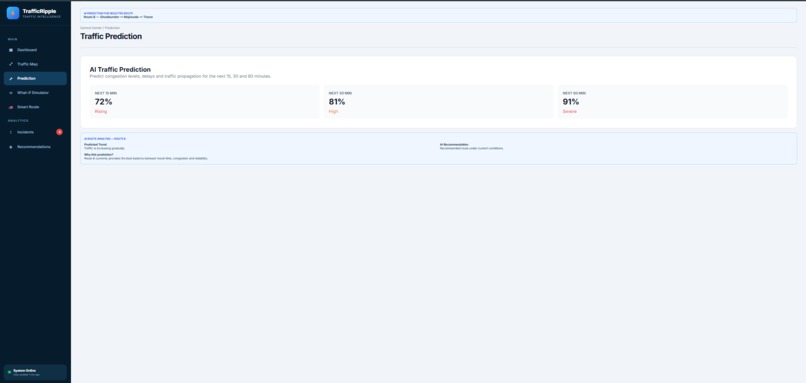This screenshot has height=383, width=806.
Task: Click the orange High status label
Action: point(334,112)
